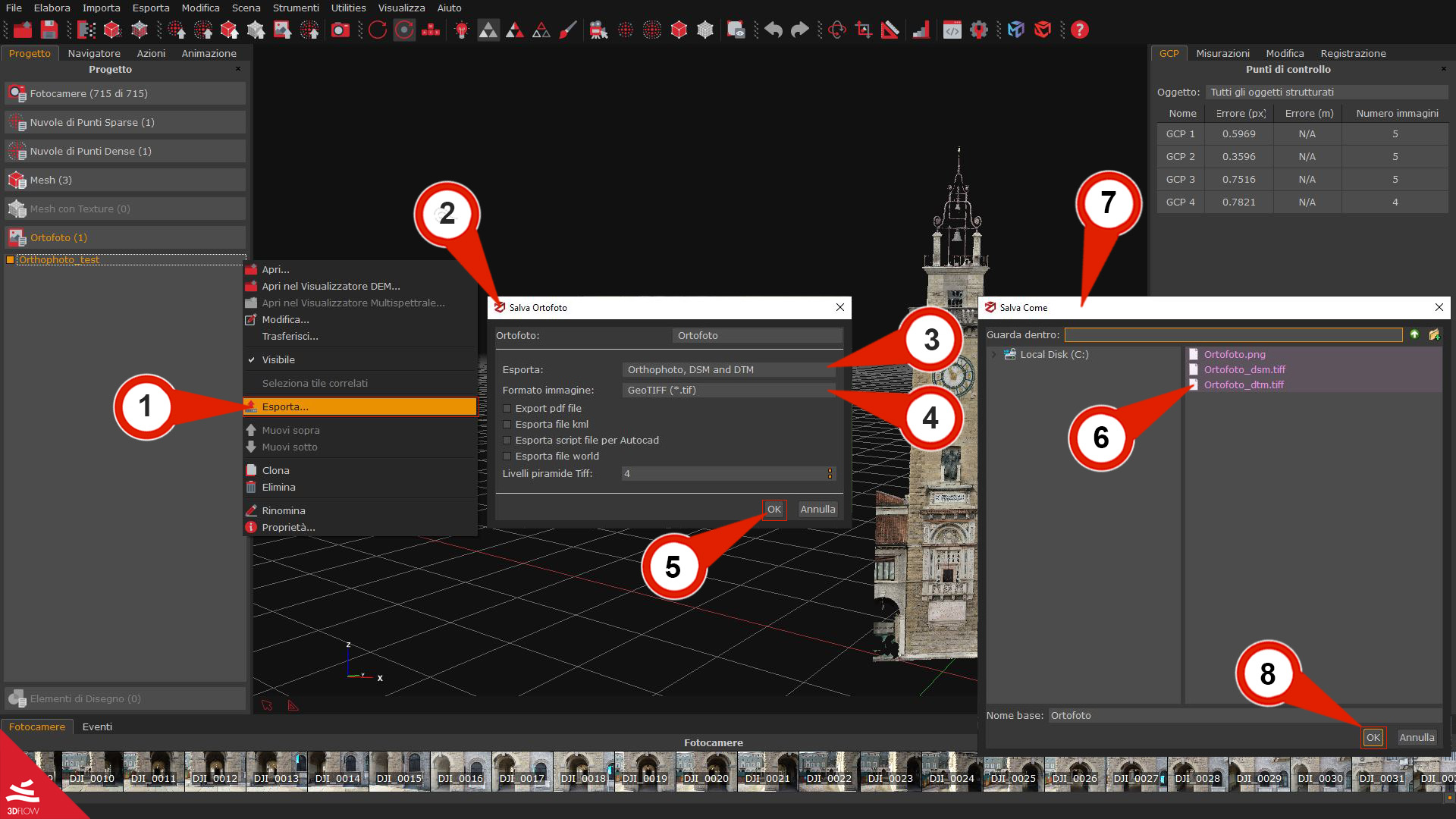Click the Undo arrow icon
The width and height of the screenshot is (1456, 819).
(773, 30)
